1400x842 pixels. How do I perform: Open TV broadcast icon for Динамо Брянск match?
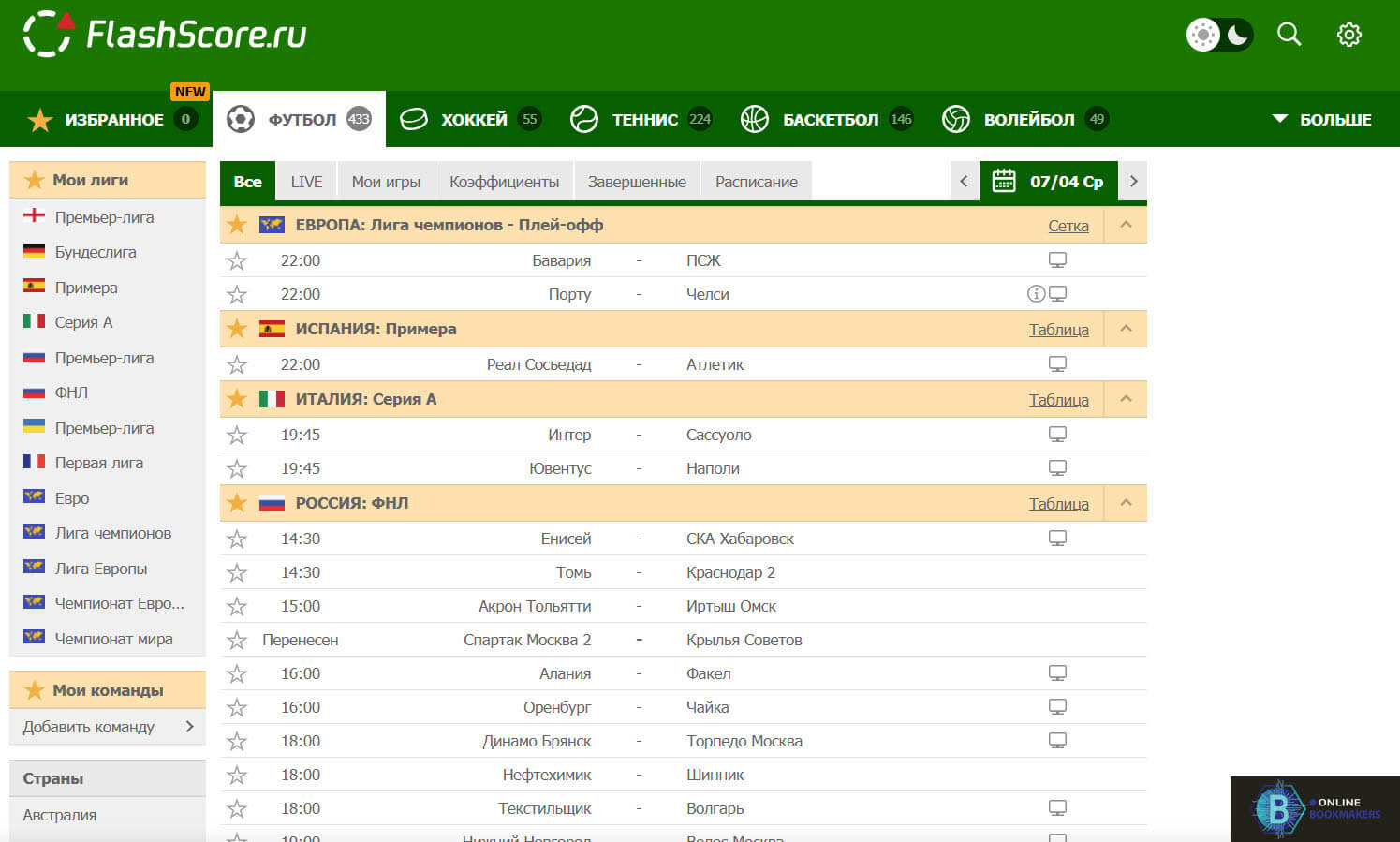1057,741
